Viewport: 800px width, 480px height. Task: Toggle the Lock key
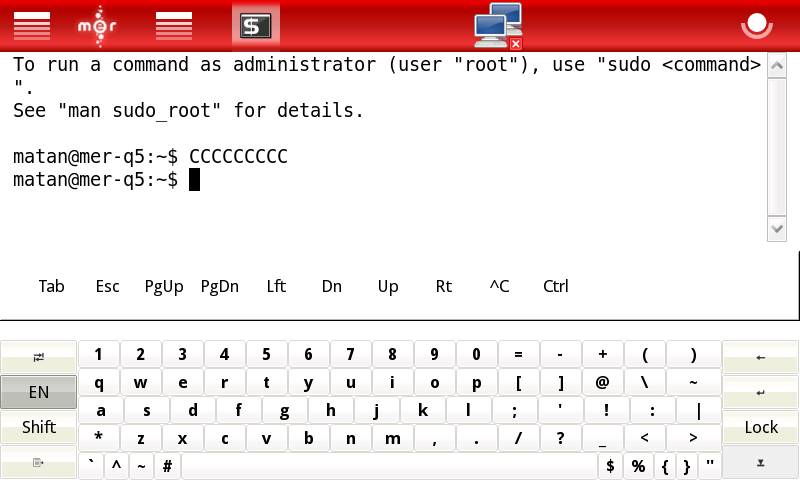pos(760,427)
